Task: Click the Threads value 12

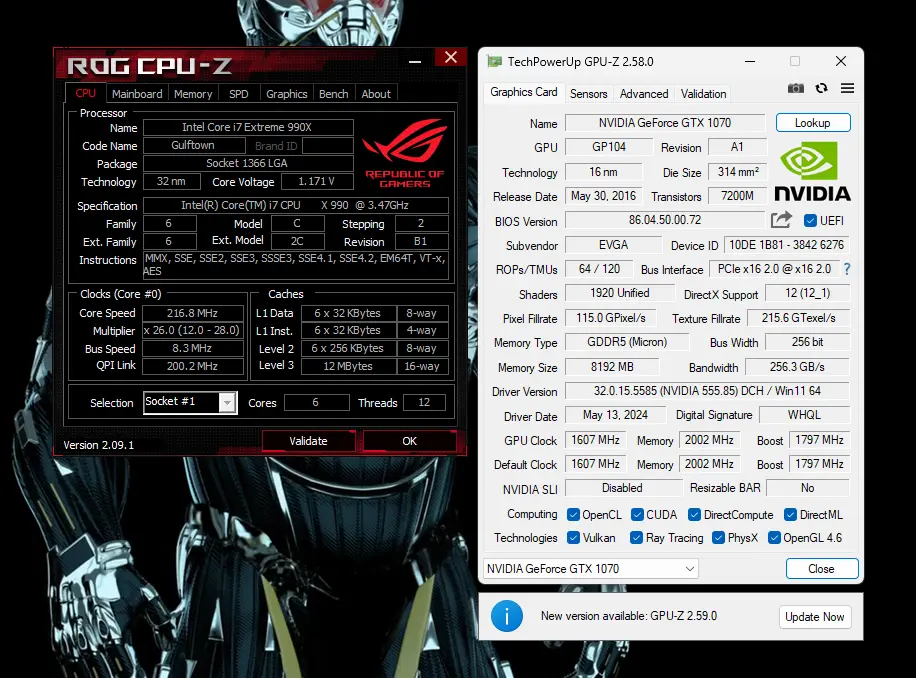Action: point(424,402)
